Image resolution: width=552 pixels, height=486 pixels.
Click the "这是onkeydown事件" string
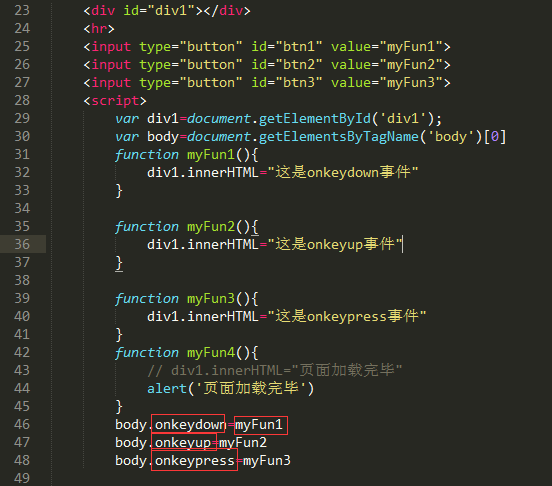(343, 172)
